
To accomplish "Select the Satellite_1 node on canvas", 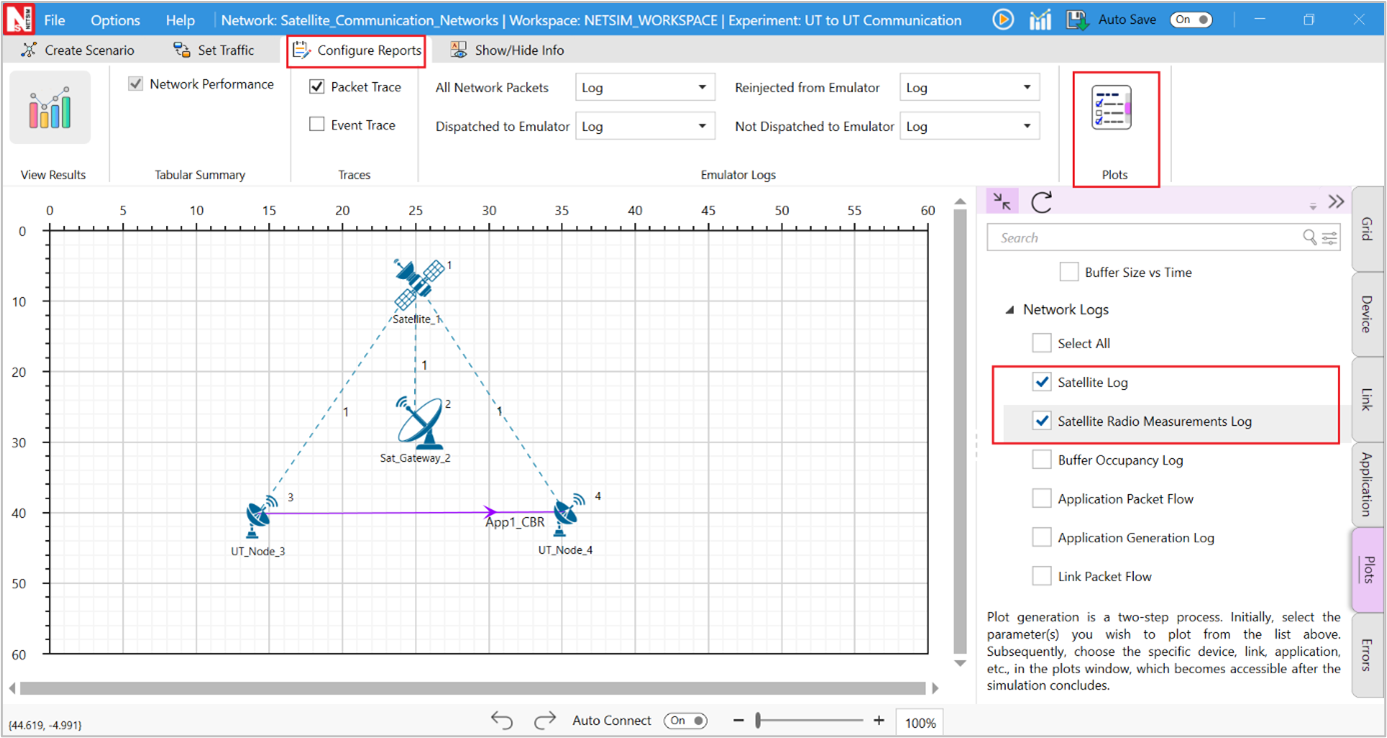I will click(x=419, y=284).
